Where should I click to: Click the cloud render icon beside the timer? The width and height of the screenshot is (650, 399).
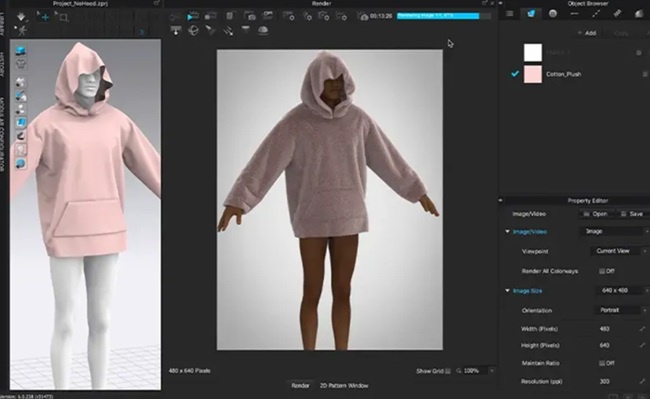click(x=364, y=17)
